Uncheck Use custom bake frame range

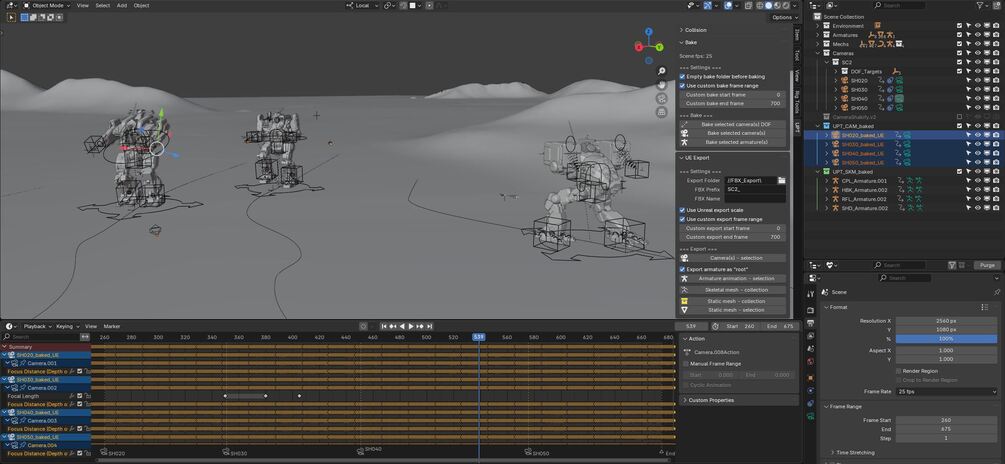tap(682, 85)
